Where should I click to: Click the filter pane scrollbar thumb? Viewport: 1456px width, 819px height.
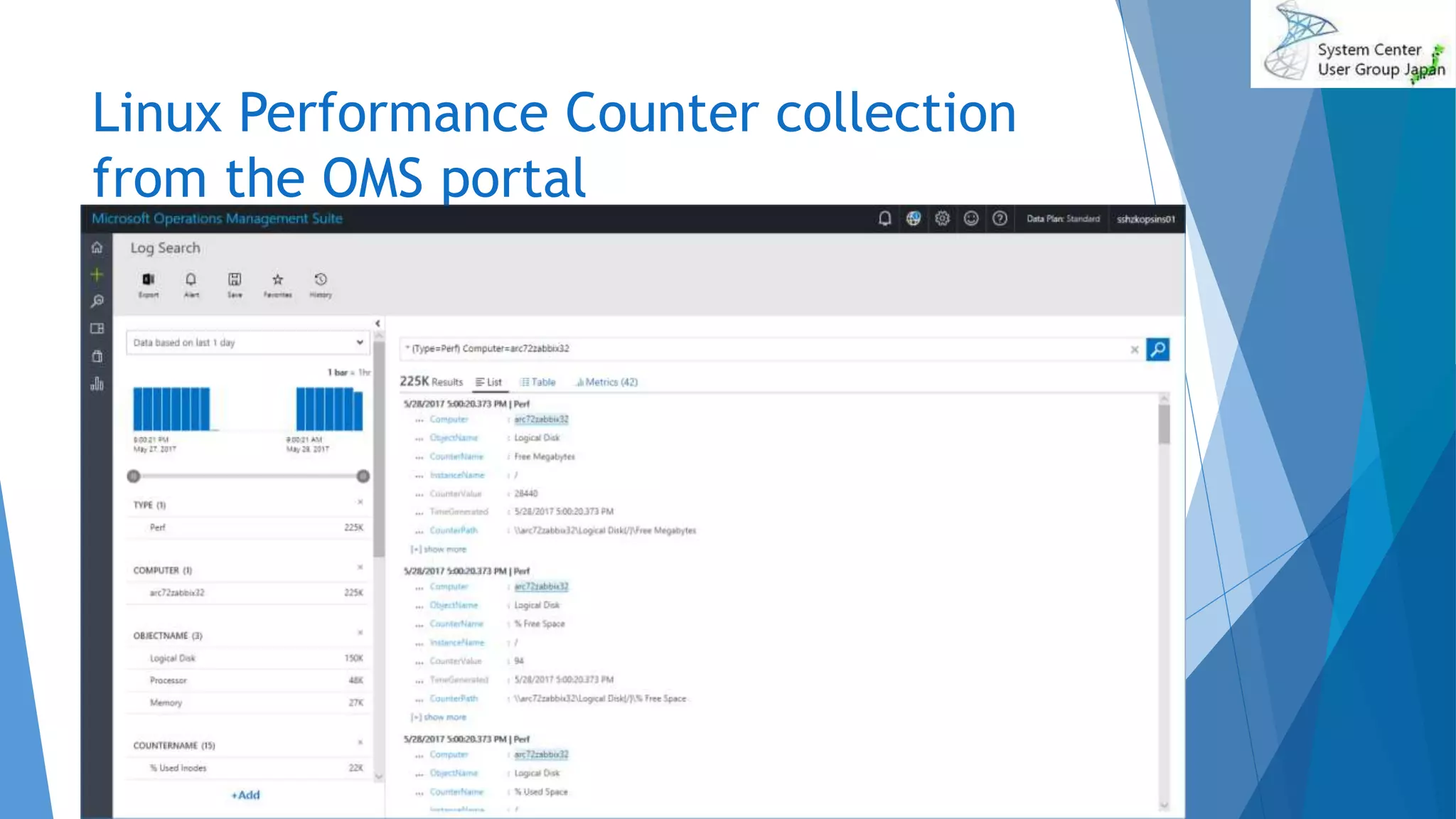click(x=379, y=449)
